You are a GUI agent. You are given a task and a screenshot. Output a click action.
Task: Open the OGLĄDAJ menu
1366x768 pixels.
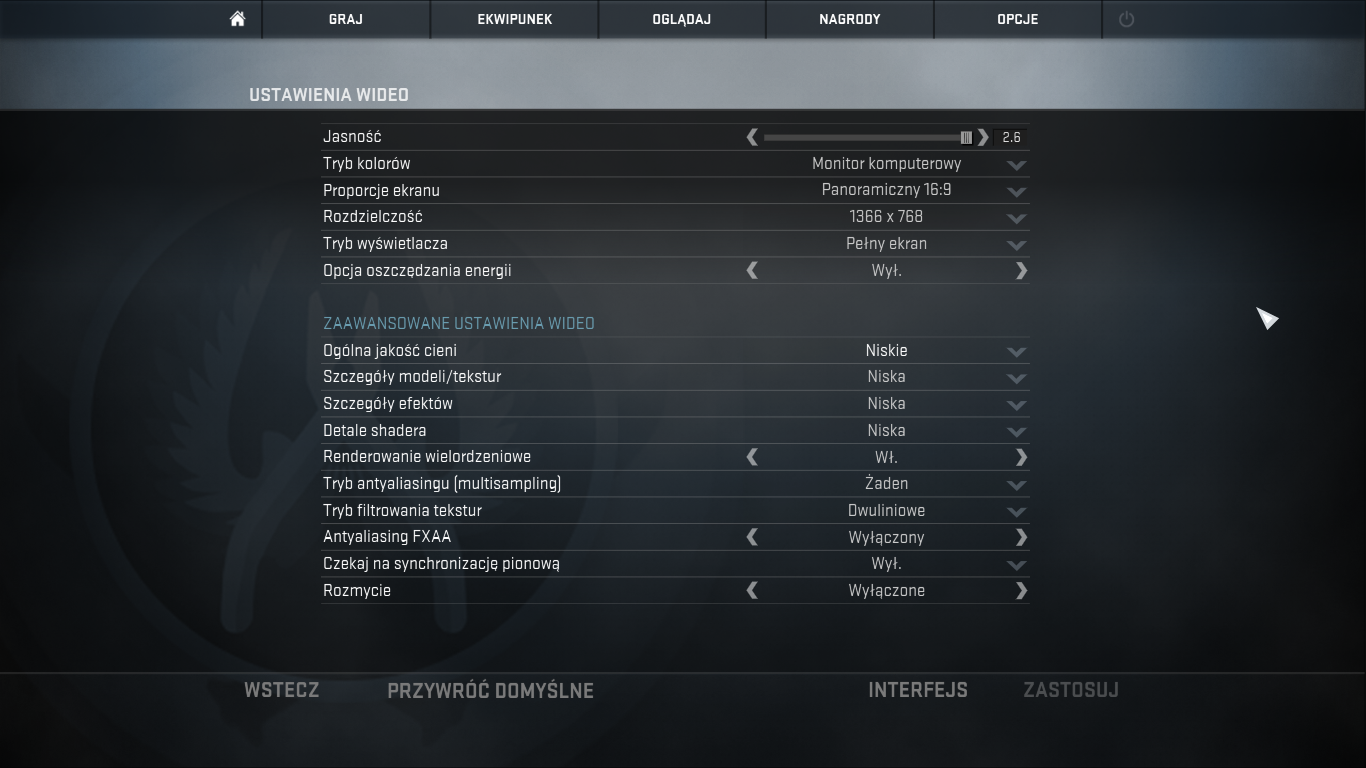[x=682, y=19]
